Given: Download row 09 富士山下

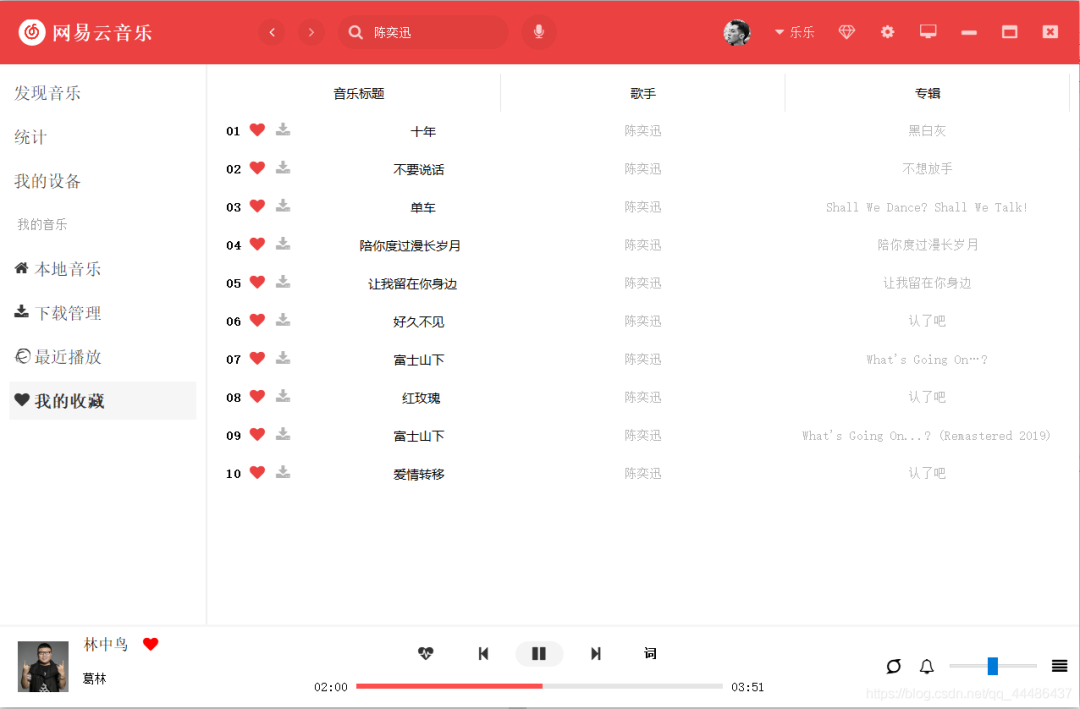Looking at the screenshot, I should click(283, 434).
